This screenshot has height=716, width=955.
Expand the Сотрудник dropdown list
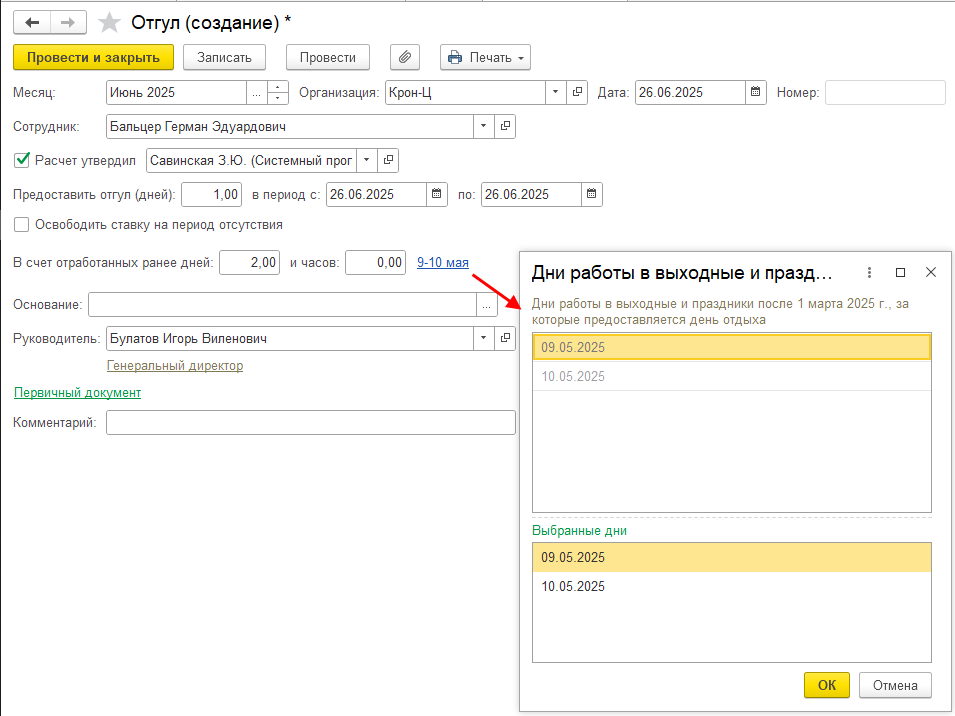484,126
